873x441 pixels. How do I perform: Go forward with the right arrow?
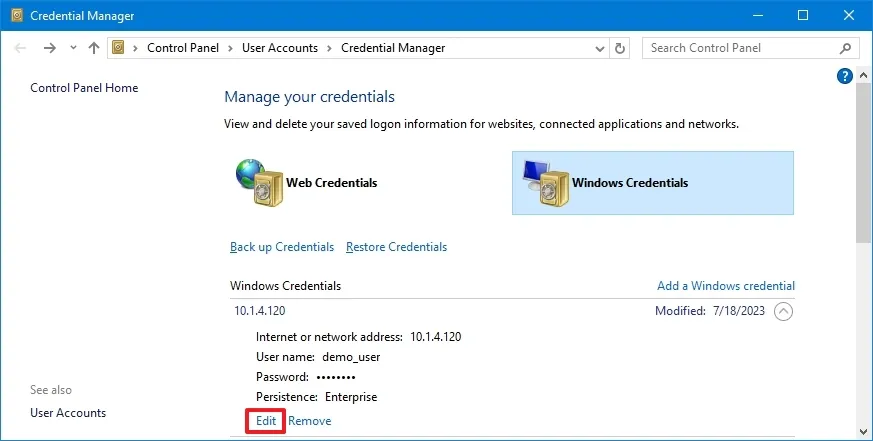(50, 48)
